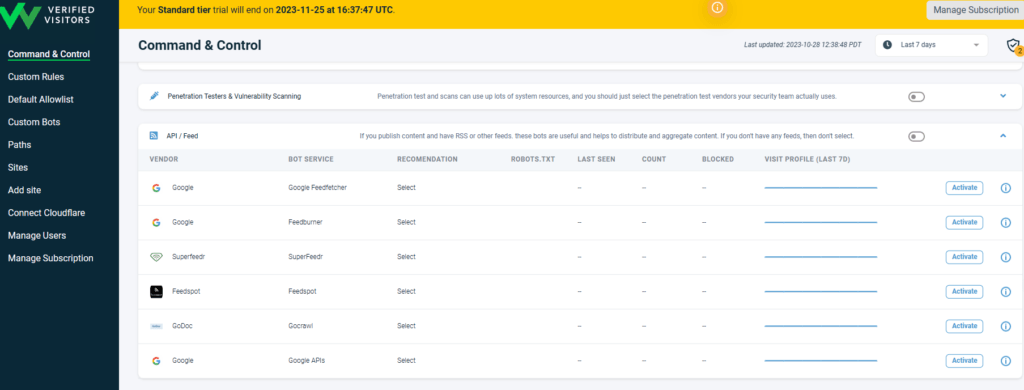Open Manage Users in sidebar
The image size is (1024, 390).
[37, 235]
